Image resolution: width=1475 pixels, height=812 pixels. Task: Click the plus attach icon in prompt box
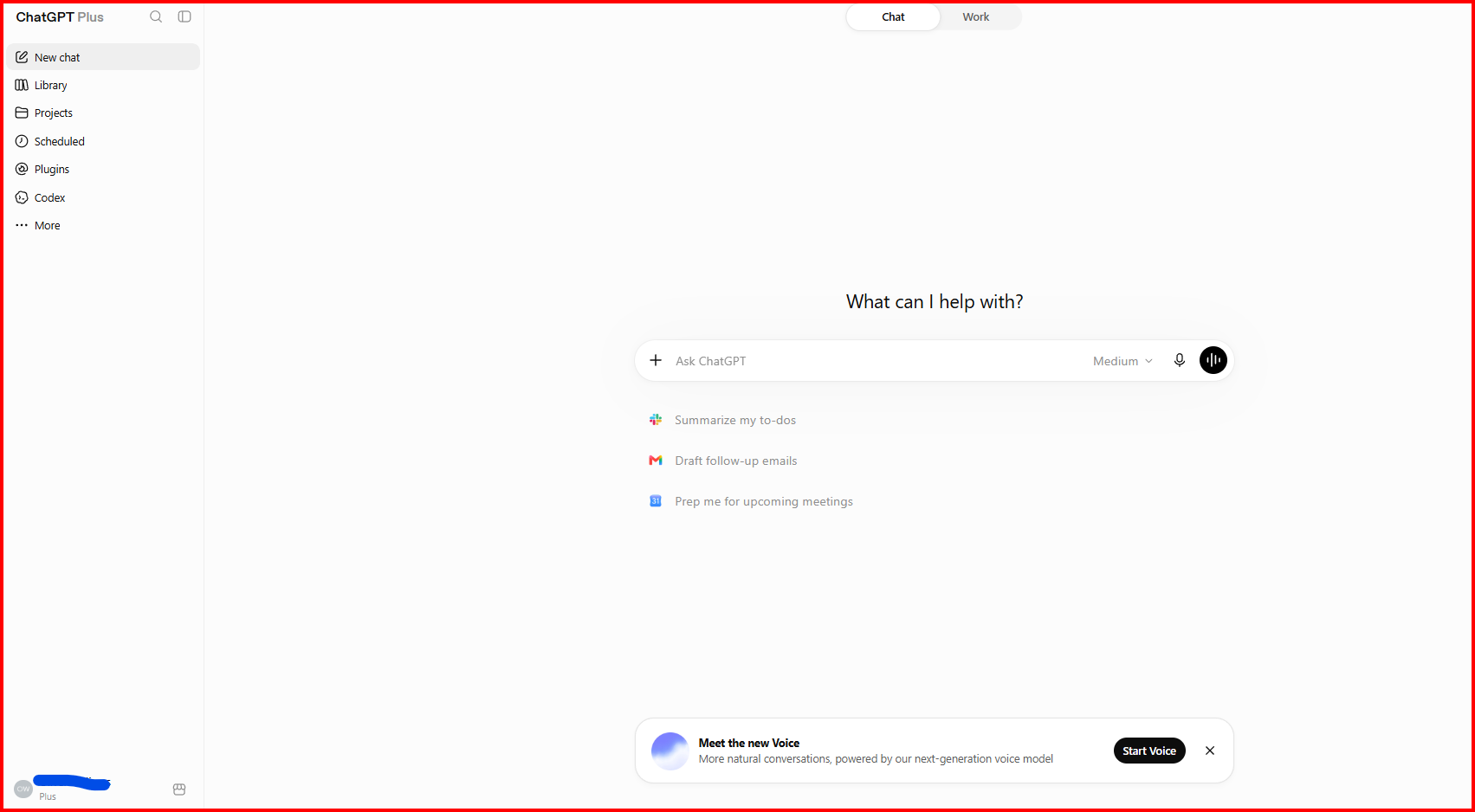click(656, 360)
